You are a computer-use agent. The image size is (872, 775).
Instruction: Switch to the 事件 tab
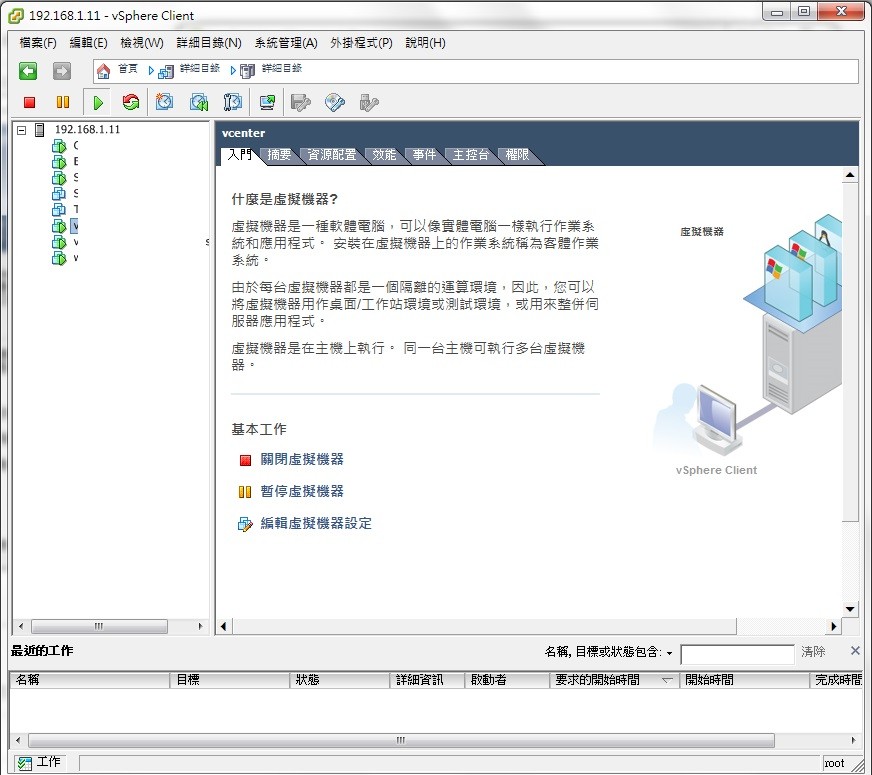click(424, 155)
